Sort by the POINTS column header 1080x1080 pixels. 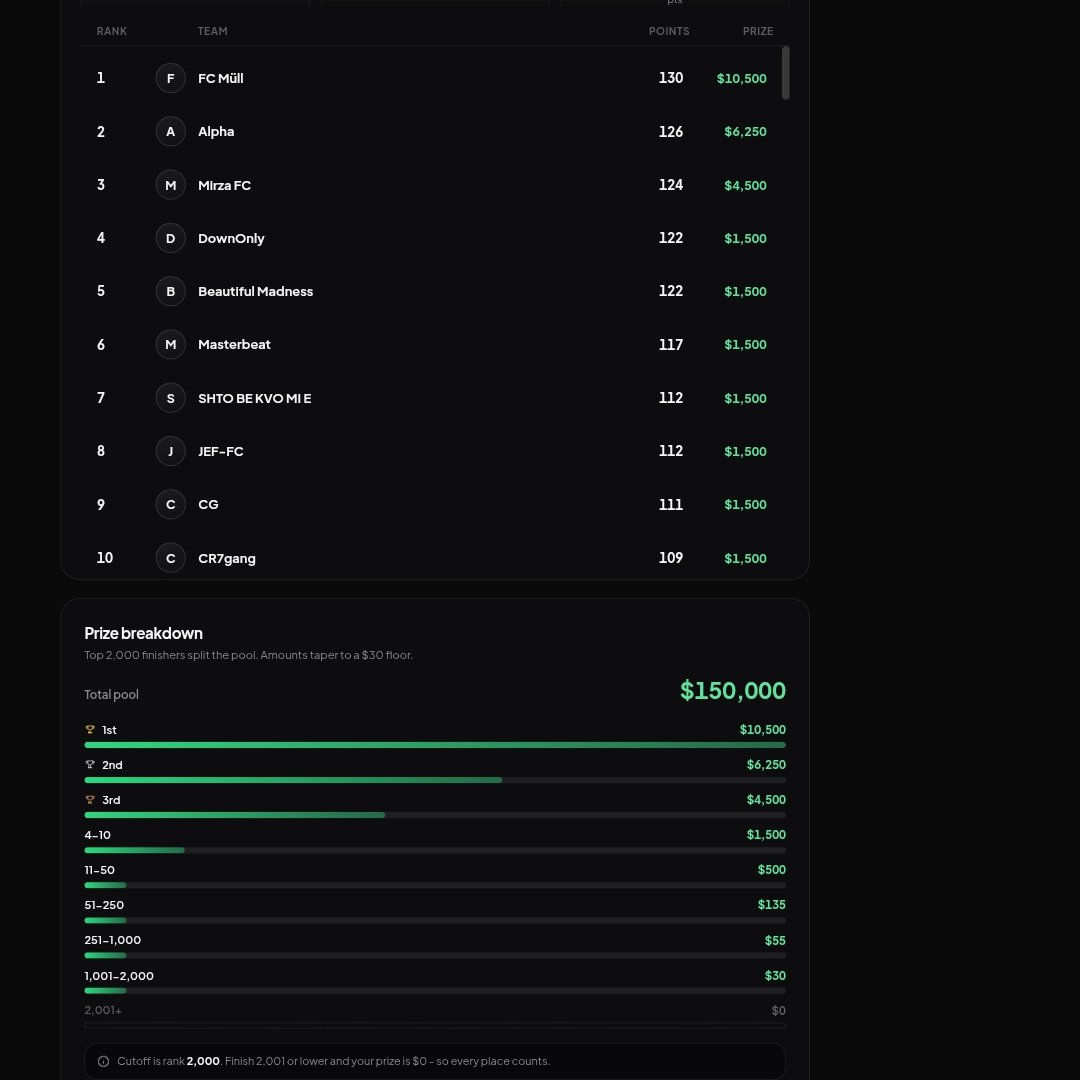[669, 31]
